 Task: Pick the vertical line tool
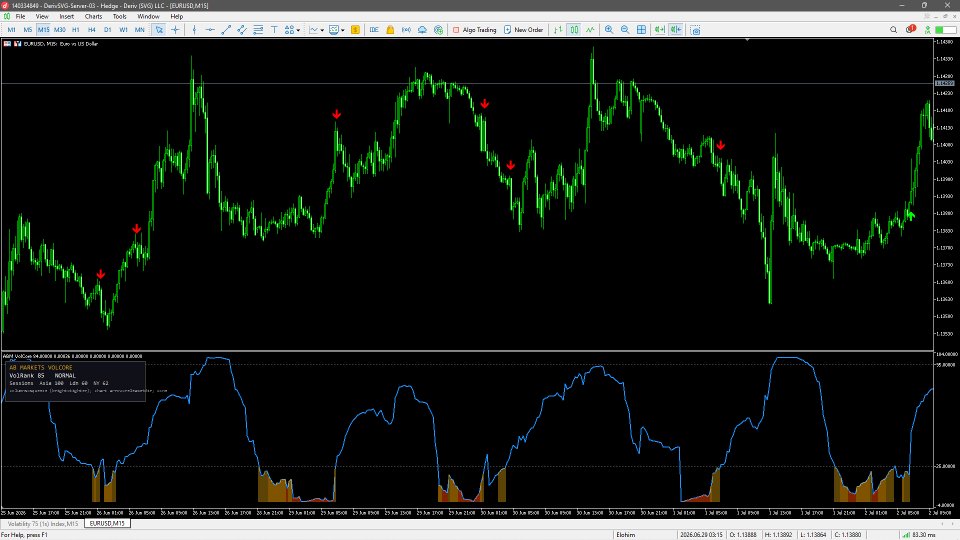194,29
